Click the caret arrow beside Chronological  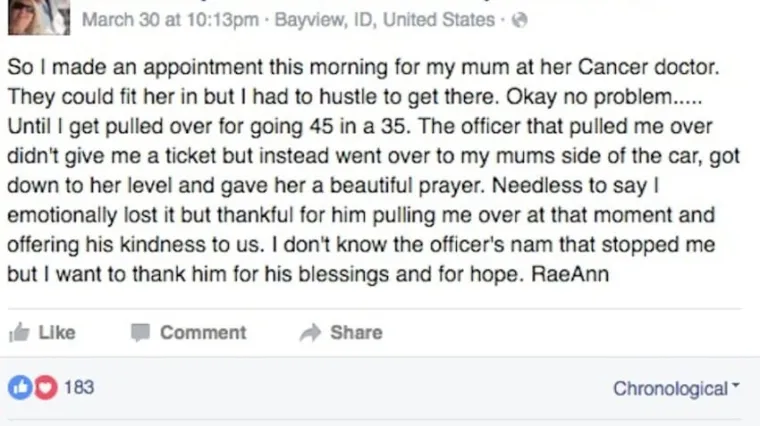click(737, 386)
